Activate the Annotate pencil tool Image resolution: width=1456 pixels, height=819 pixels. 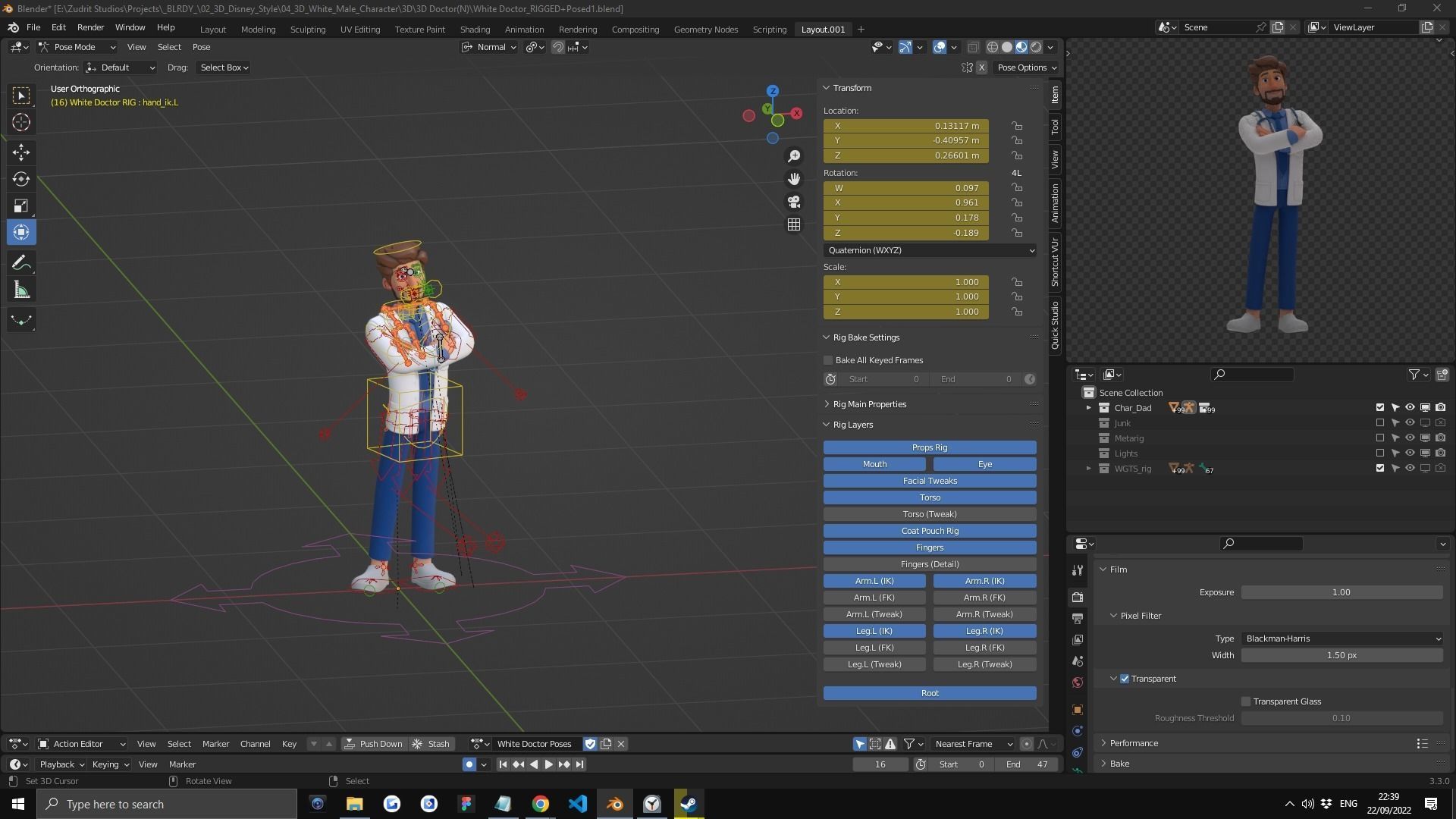pyautogui.click(x=21, y=263)
